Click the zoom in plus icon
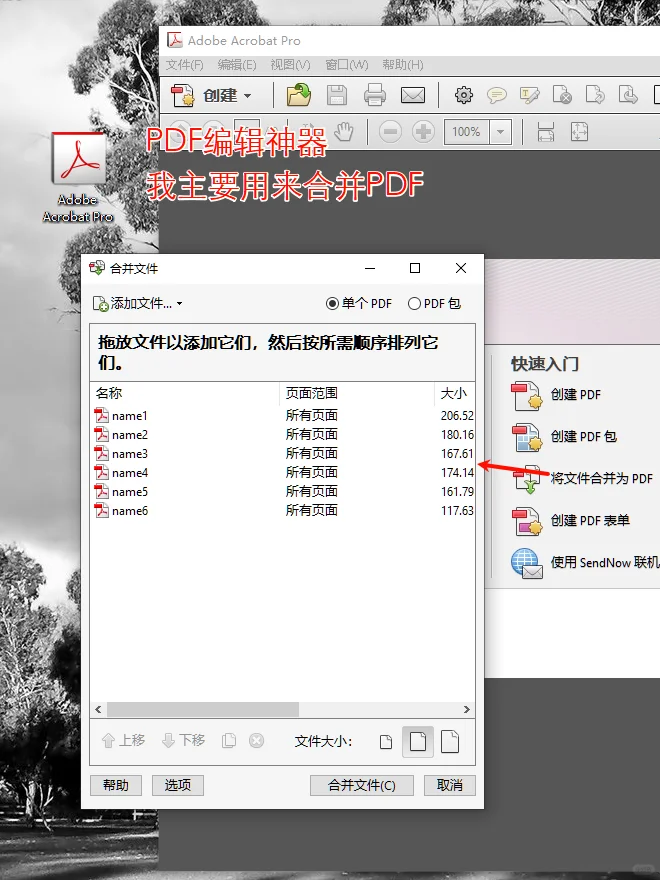This screenshot has width=660, height=880. coord(423,132)
